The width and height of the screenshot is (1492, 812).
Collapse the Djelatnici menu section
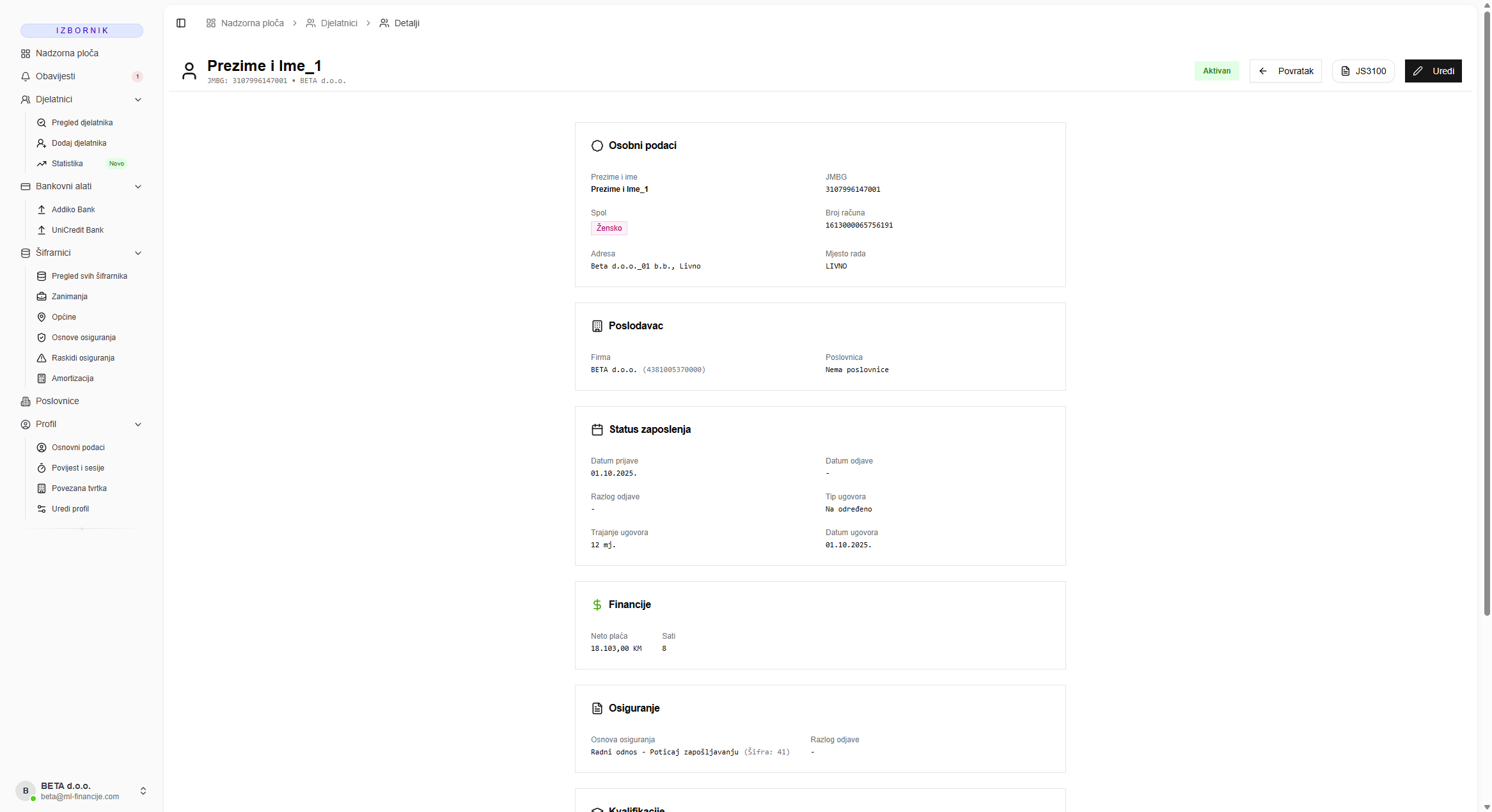(138, 100)
